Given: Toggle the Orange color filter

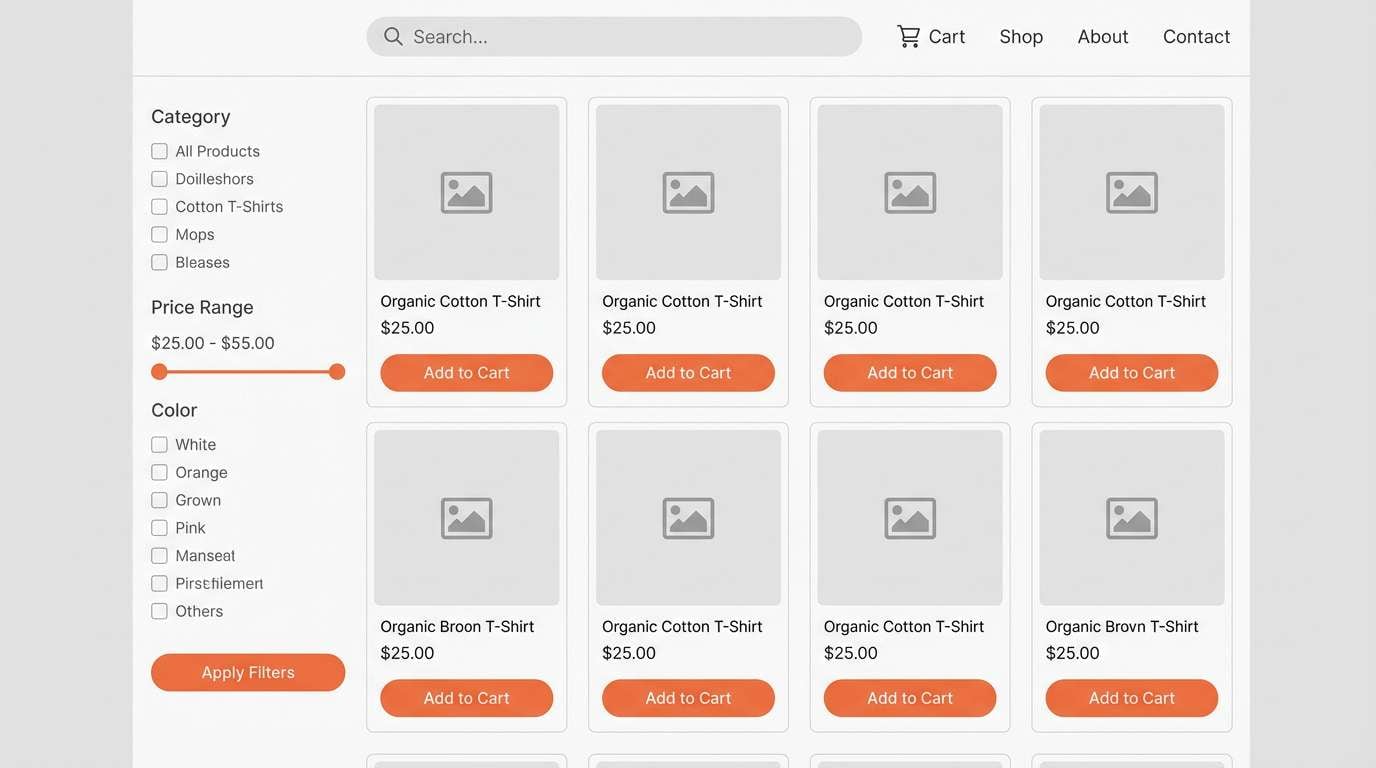Looking at the screenshot, I should (x=159, y=473).
